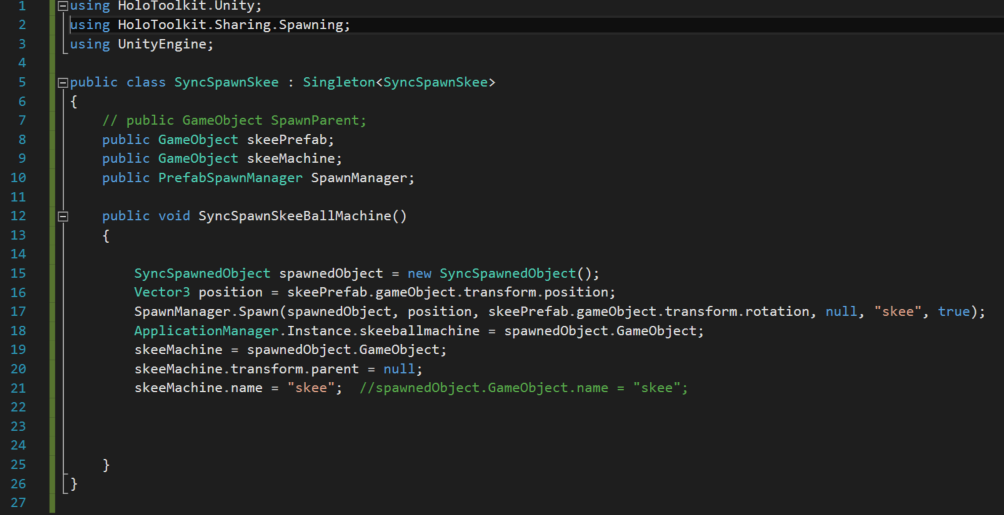The image size is (1004, 515).
Task: Click the 'PrefabSpawnManager' type name
Action: coord(231,177)
